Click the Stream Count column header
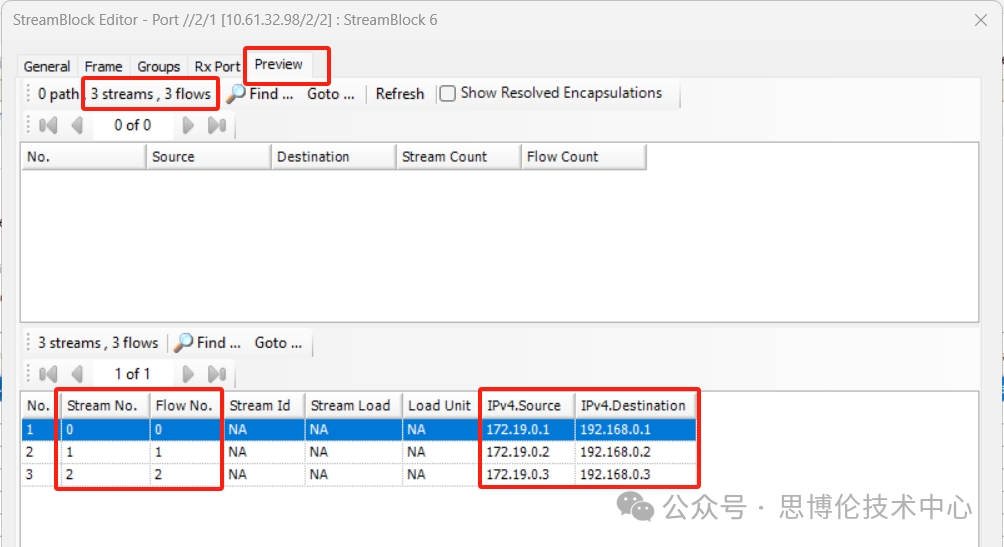1004x547 pixels. (x=444, y=156)
